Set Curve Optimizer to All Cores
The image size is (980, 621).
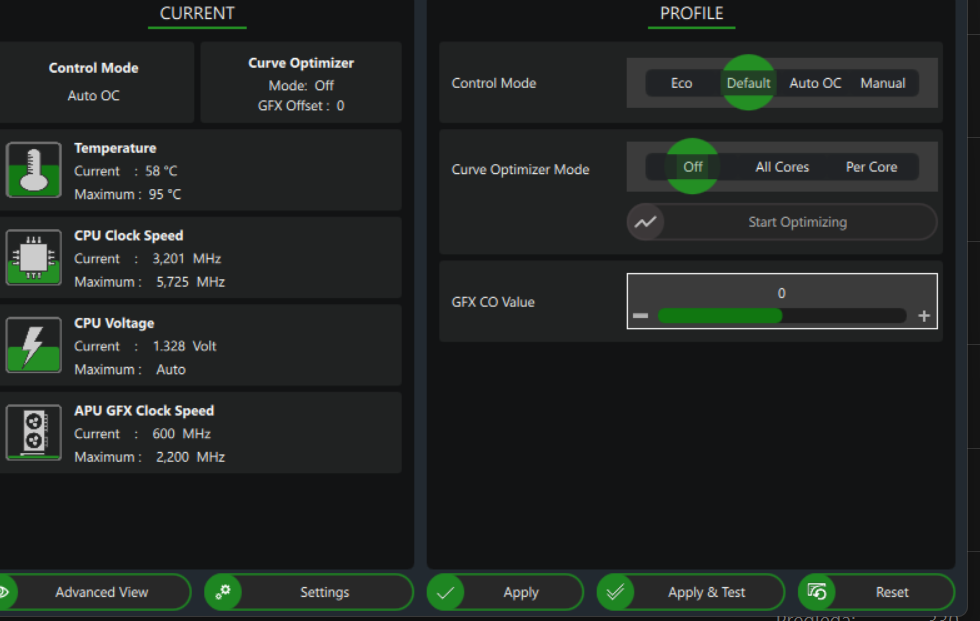[782, 167]
